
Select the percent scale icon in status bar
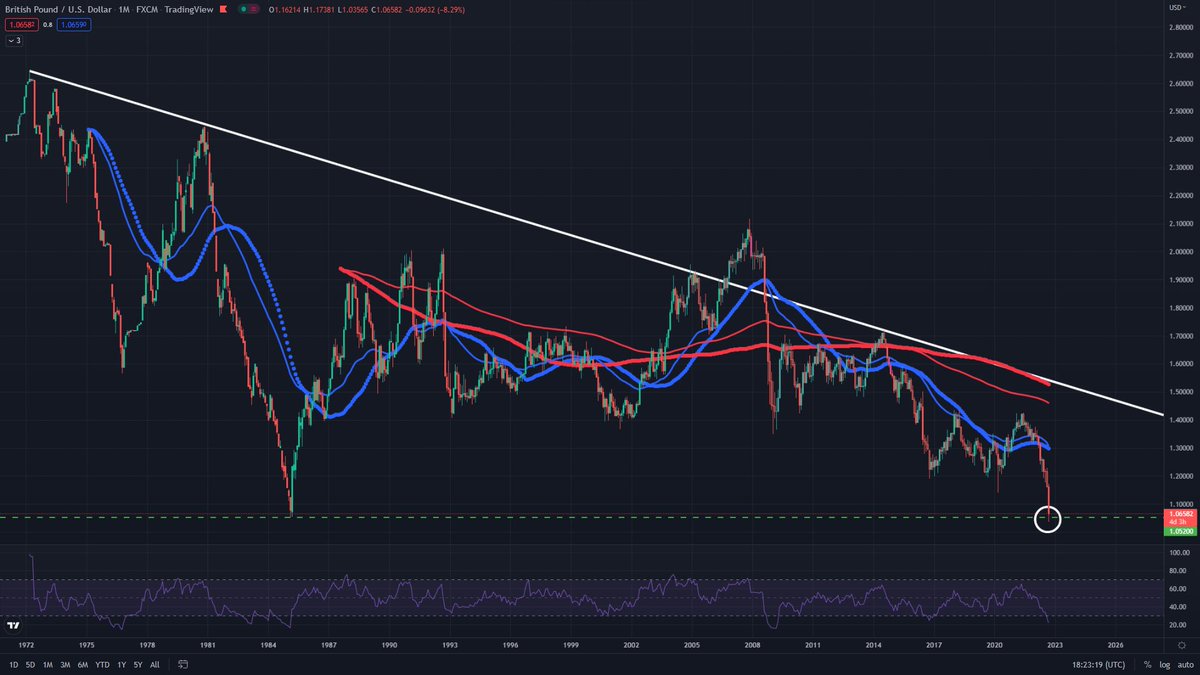1146,665
